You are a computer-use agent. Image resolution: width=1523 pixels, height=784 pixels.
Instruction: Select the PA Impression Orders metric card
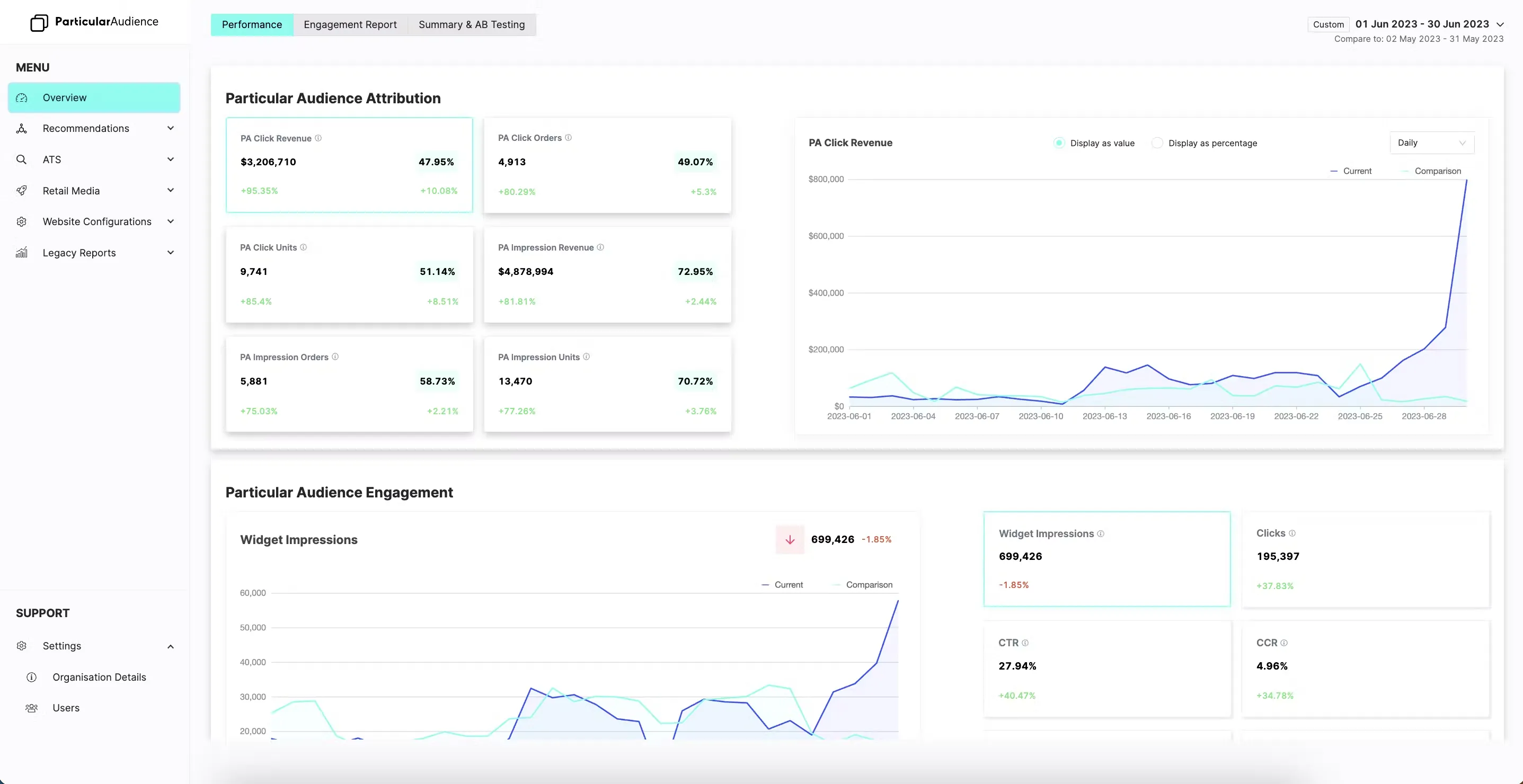349,384
